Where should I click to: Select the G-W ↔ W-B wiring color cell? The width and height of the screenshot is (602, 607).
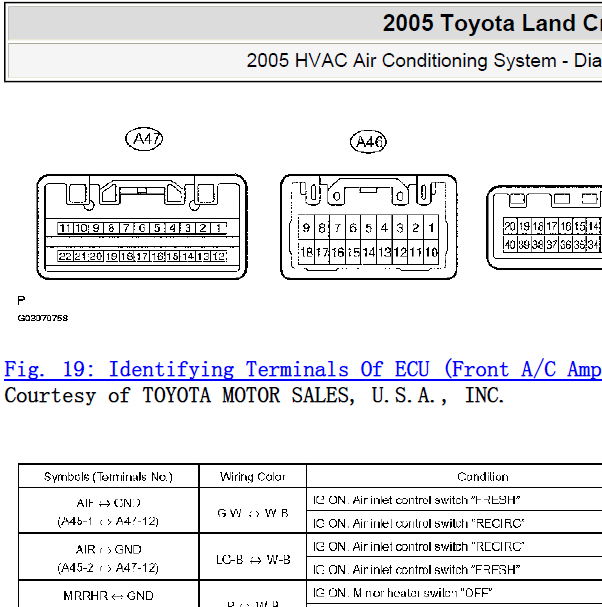coord(253,513)
